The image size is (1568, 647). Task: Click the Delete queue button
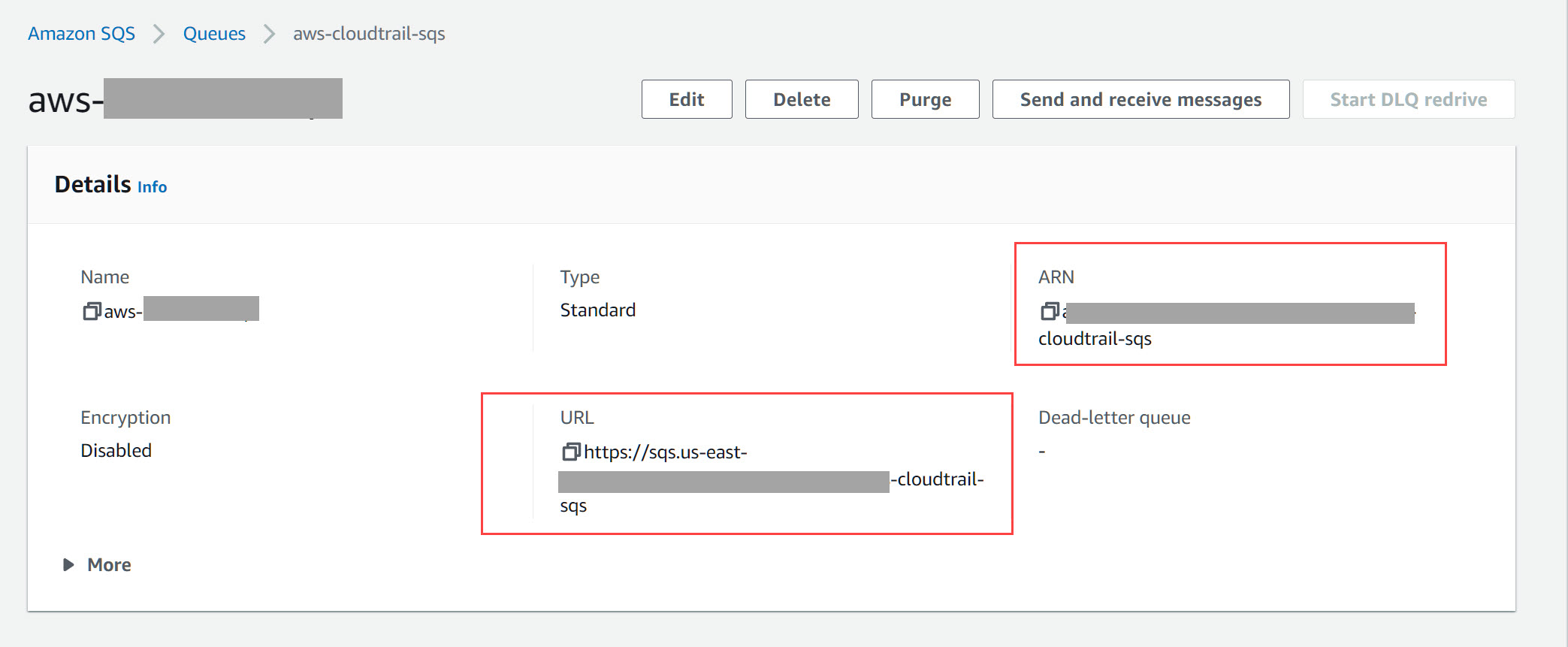[x=802, y=99]
